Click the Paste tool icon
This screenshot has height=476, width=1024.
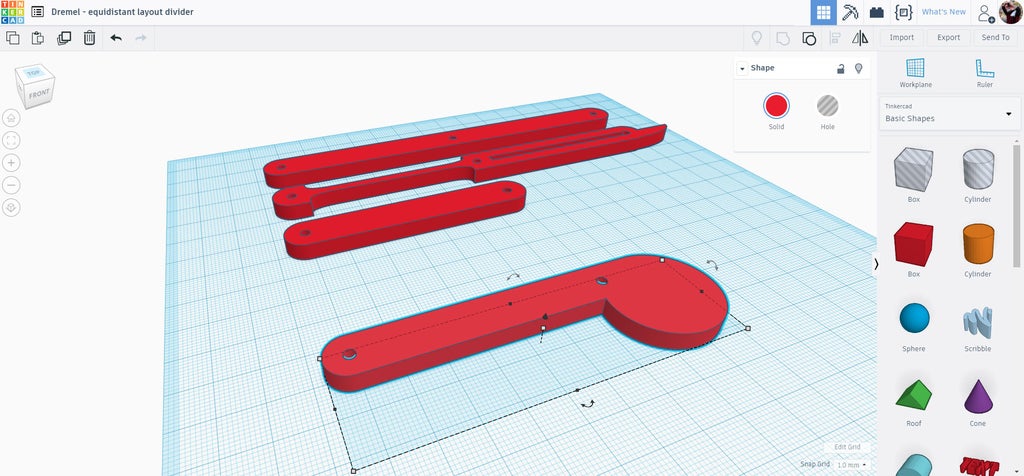38,38
